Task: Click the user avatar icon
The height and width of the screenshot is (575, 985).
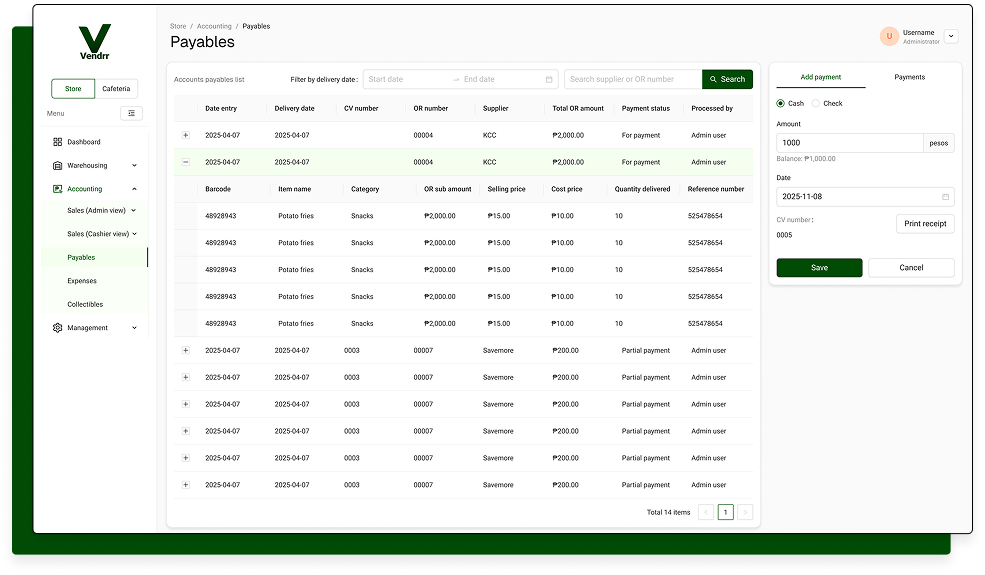Action: click(x=889, y=36)
